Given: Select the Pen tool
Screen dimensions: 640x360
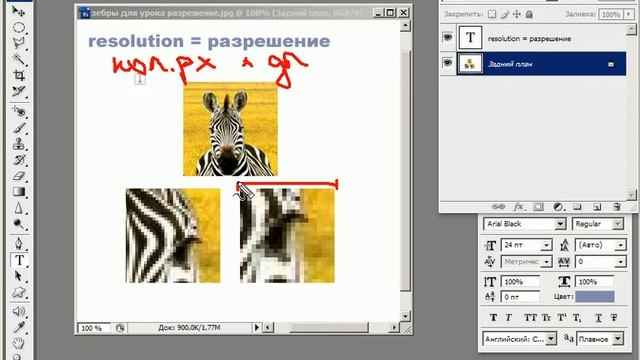Looking at the screenshot, I should click(18, 244).
